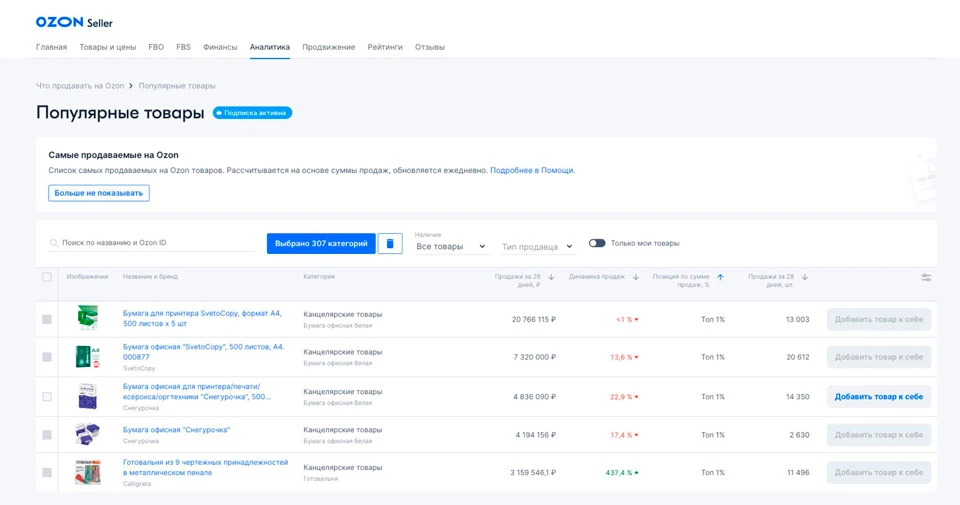This screenshot has width=960, height=505.
Task: Open Продвижение tab
Action: (x=329, y=47)
